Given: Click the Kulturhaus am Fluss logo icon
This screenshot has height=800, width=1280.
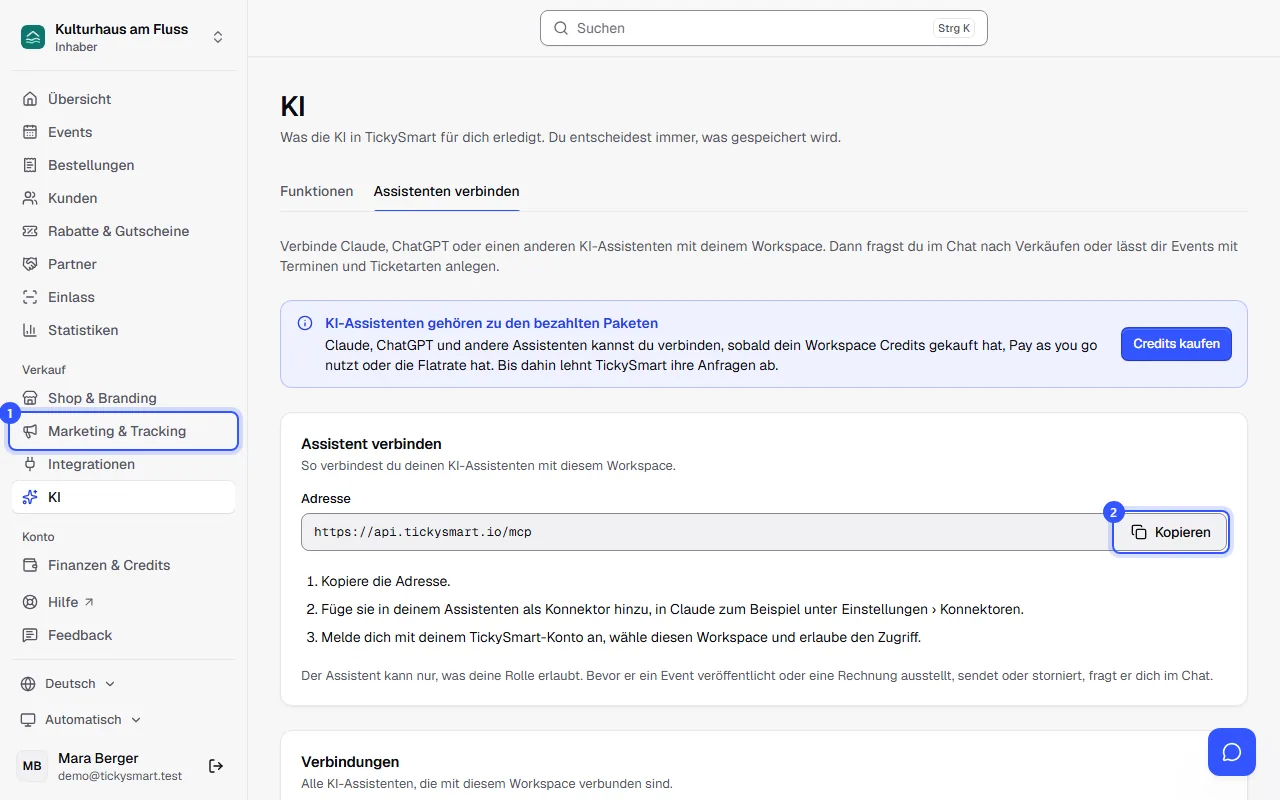Looking at the screenshot, I should pos(33,37).
